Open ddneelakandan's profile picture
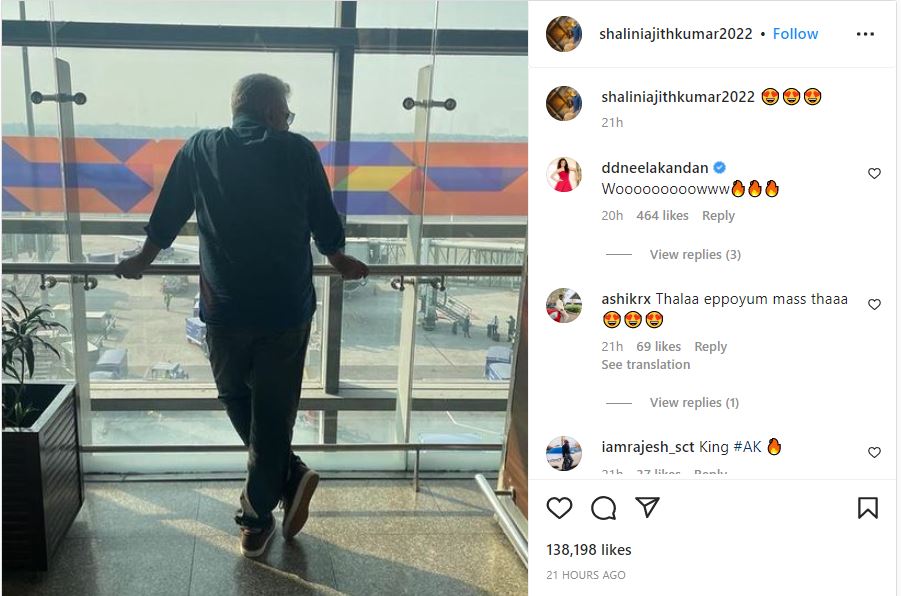Image resolution: width=901 pixels, height=596 pixels. [564, 174]
